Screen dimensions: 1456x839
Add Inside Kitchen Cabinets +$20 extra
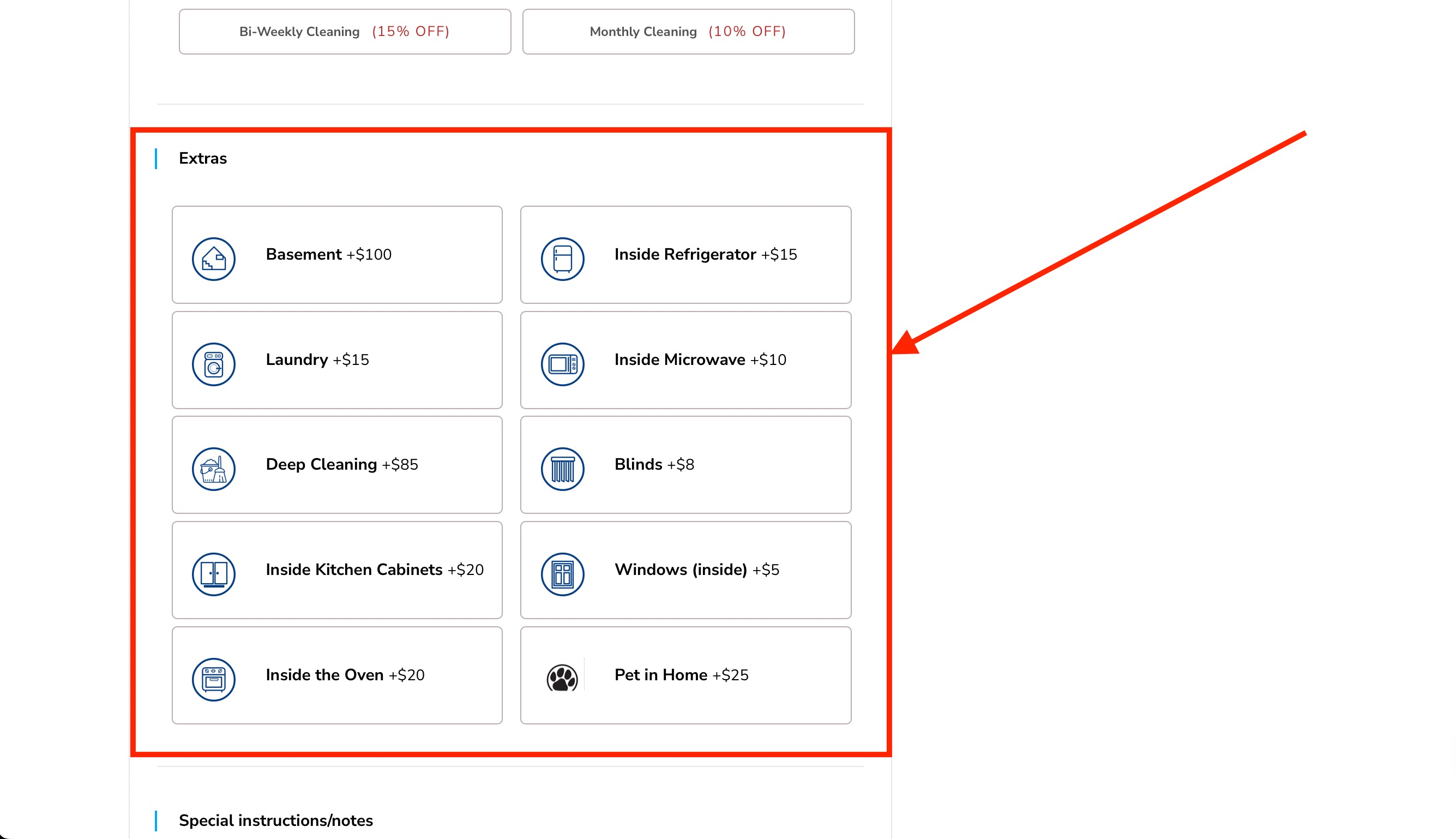tap(337, 570)
